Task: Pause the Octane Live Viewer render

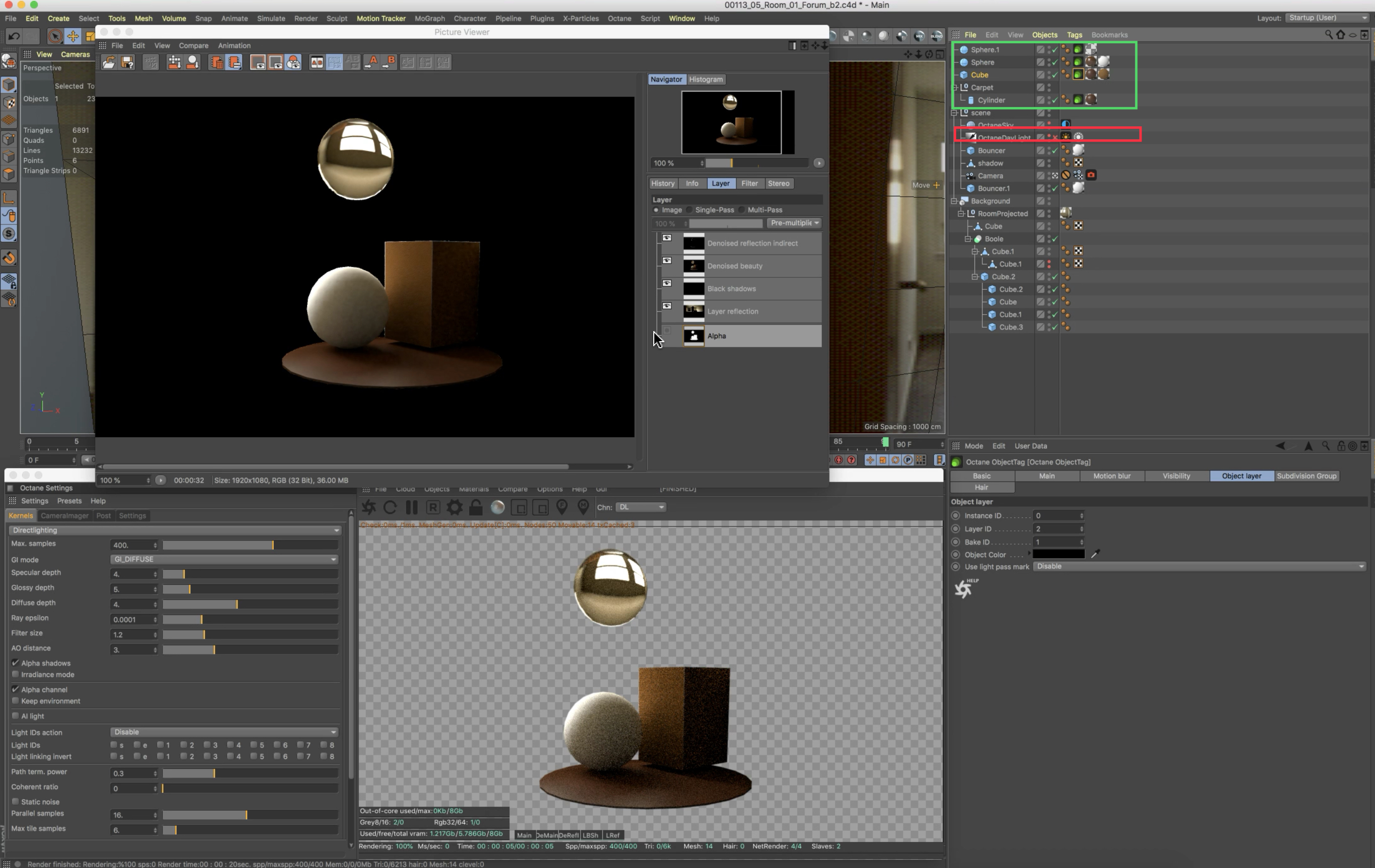Action: (411, 507)
